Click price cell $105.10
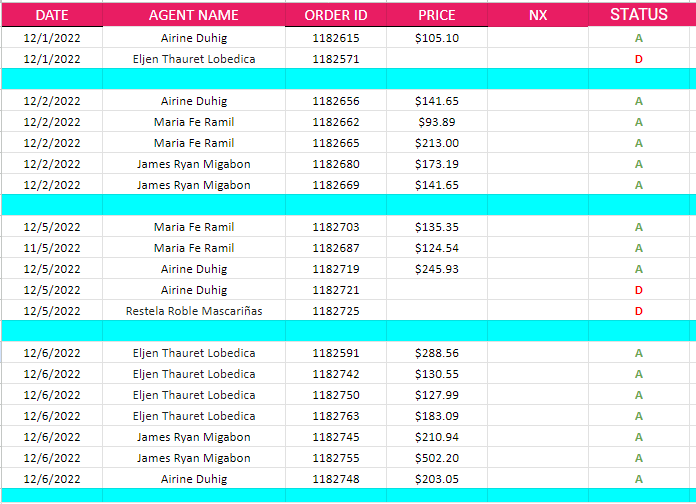 tap(436, 38)
